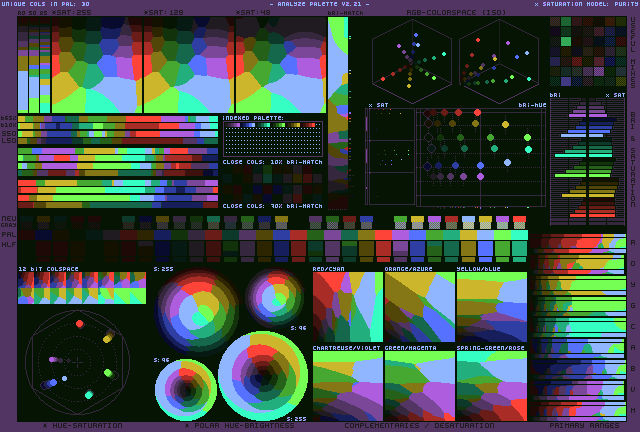The image size is (640, 432).
Task: Click the vertical "USEFUL MIXES" label
Action: 633,53
